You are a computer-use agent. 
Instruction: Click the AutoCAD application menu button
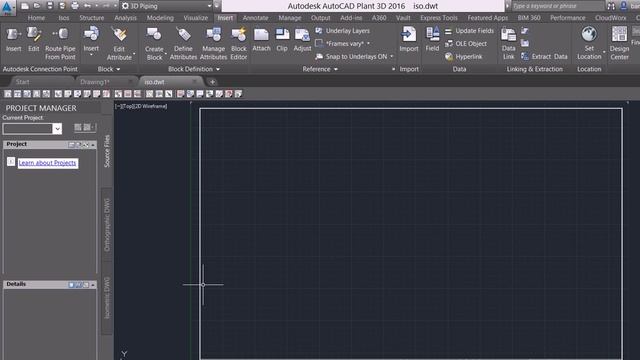[x=7, y=7]
